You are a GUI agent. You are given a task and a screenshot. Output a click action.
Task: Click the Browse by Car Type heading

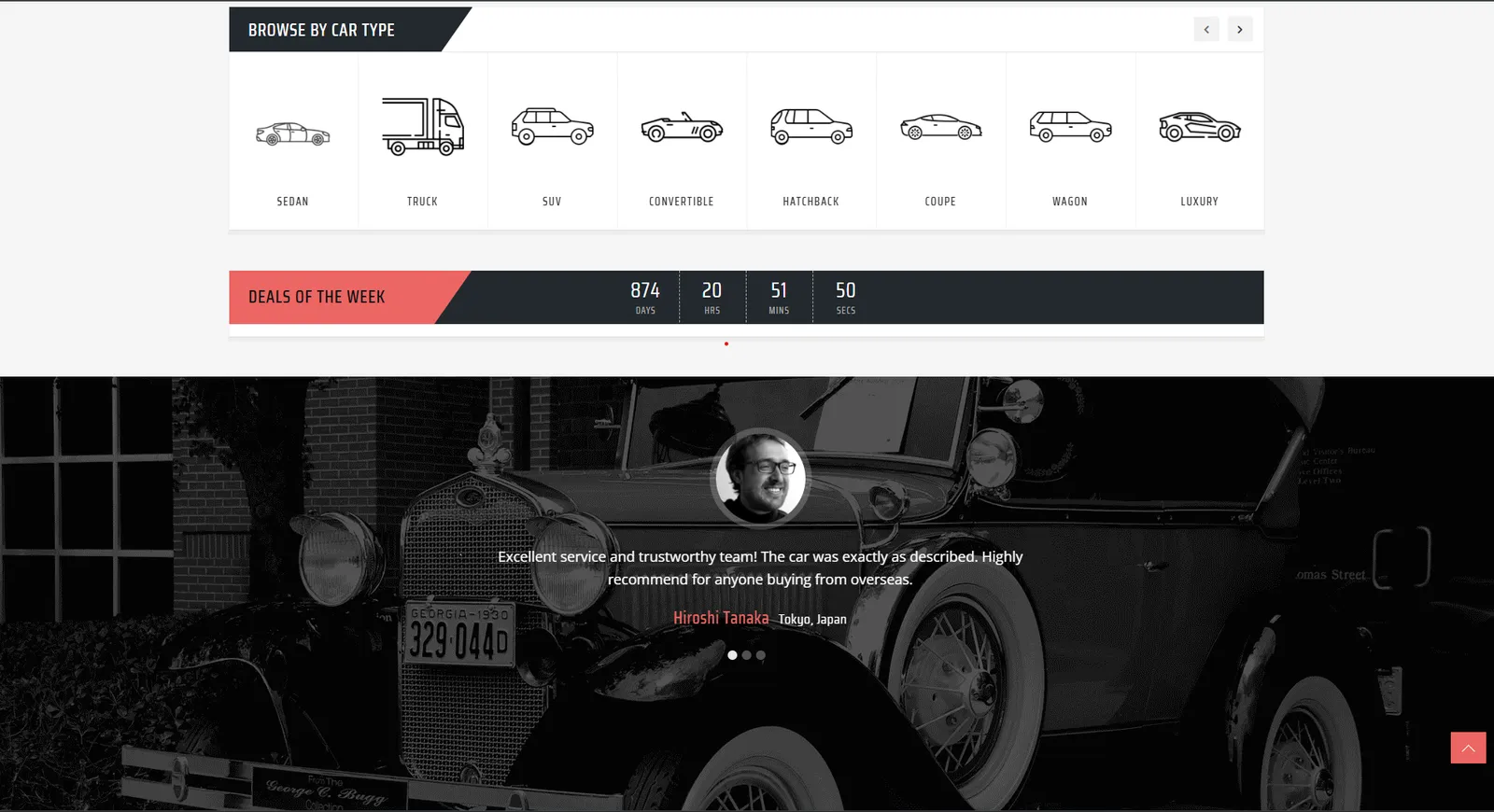(321, 30)
